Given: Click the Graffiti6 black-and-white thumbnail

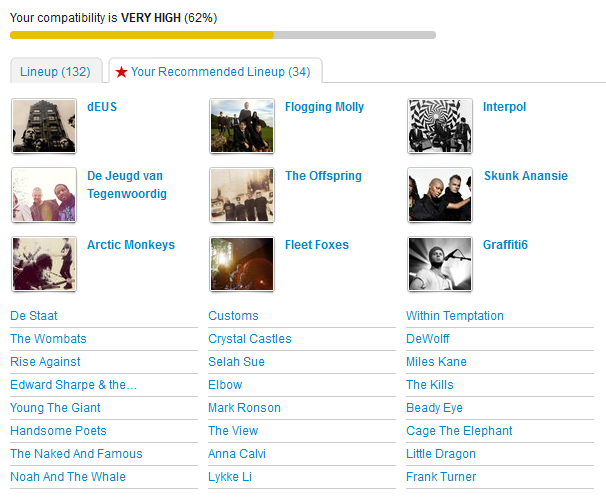Looking at the screenshot, I should click(x=440, y=264).
